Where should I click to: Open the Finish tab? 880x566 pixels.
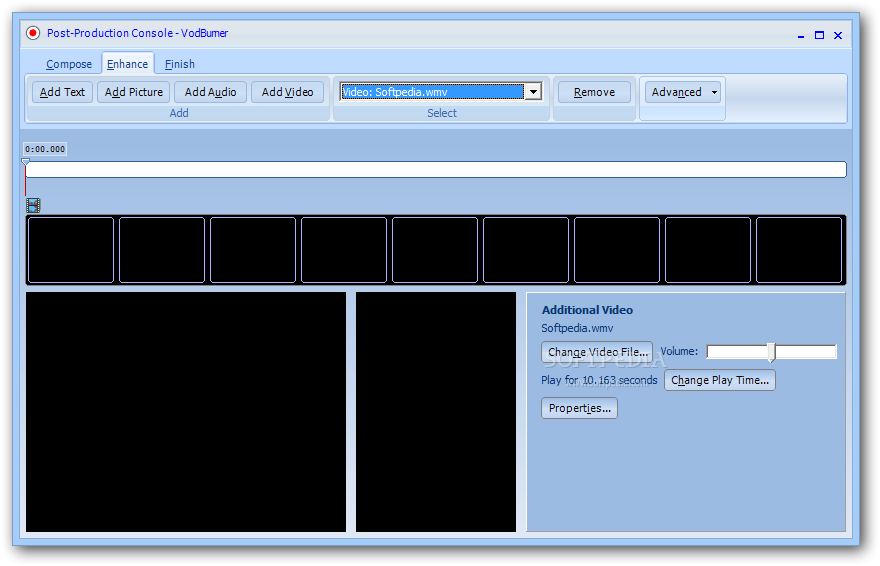180,64
